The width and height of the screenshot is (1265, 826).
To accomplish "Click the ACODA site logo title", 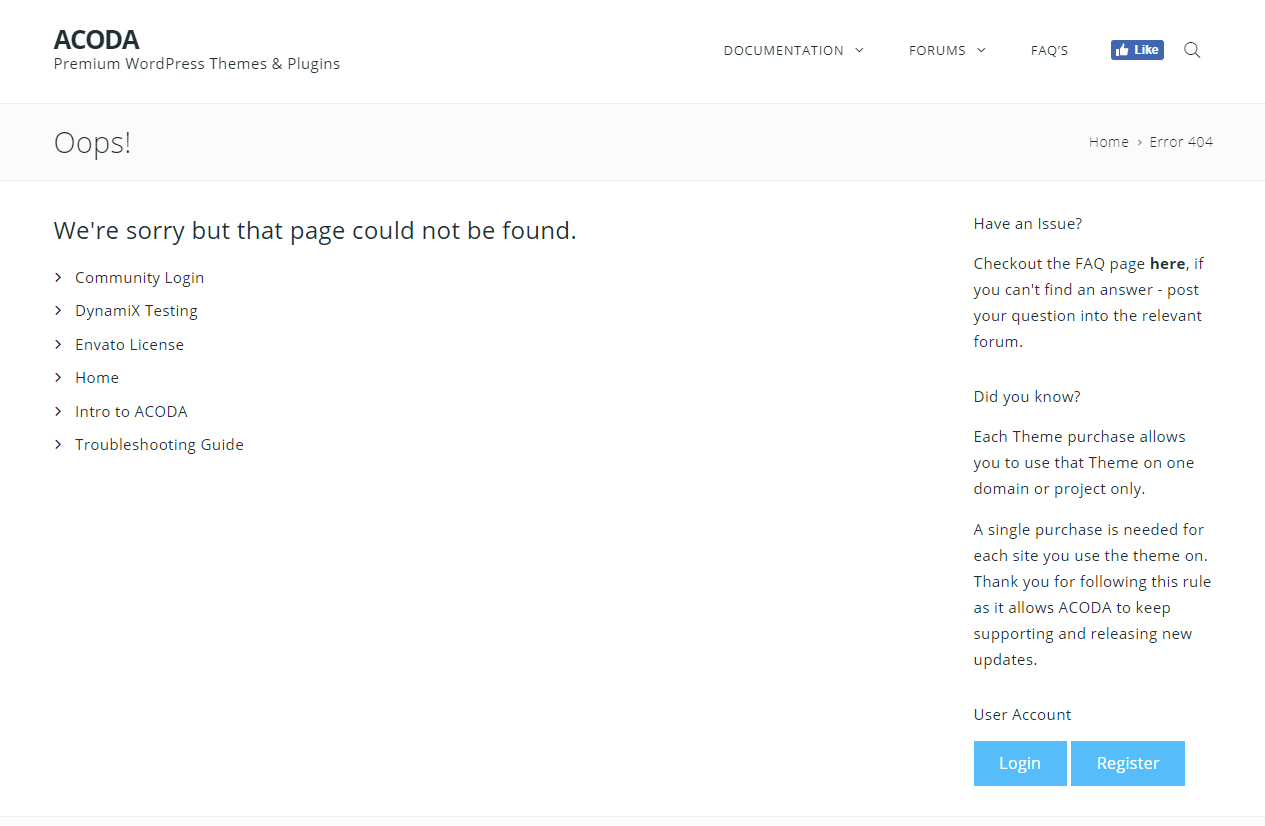I will (x=96, y=40).
